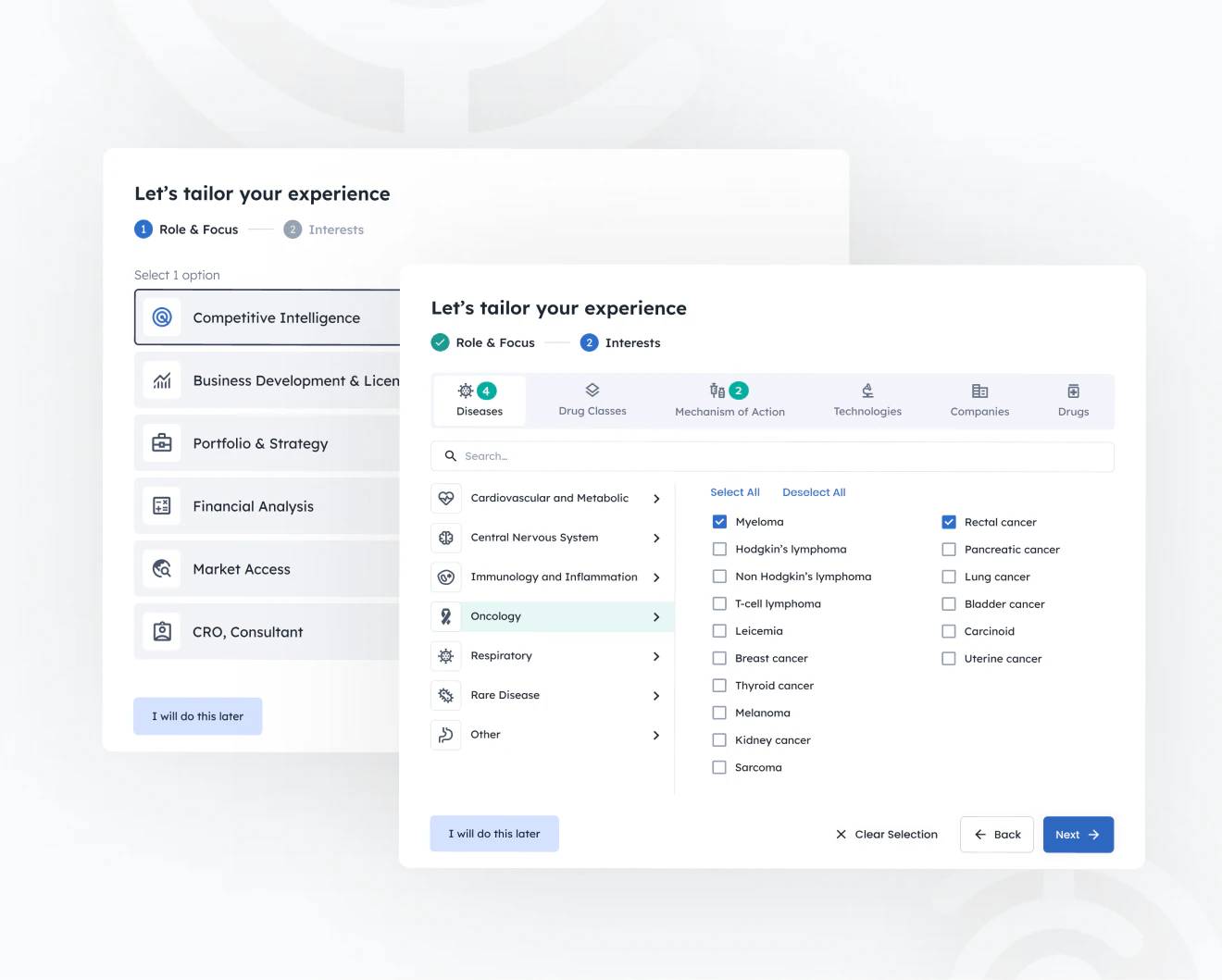The height and width of the screenshot is (980, 1222).
Task: Expand Immunology and Inflammation chevron
Action: [x=656, y=577]
